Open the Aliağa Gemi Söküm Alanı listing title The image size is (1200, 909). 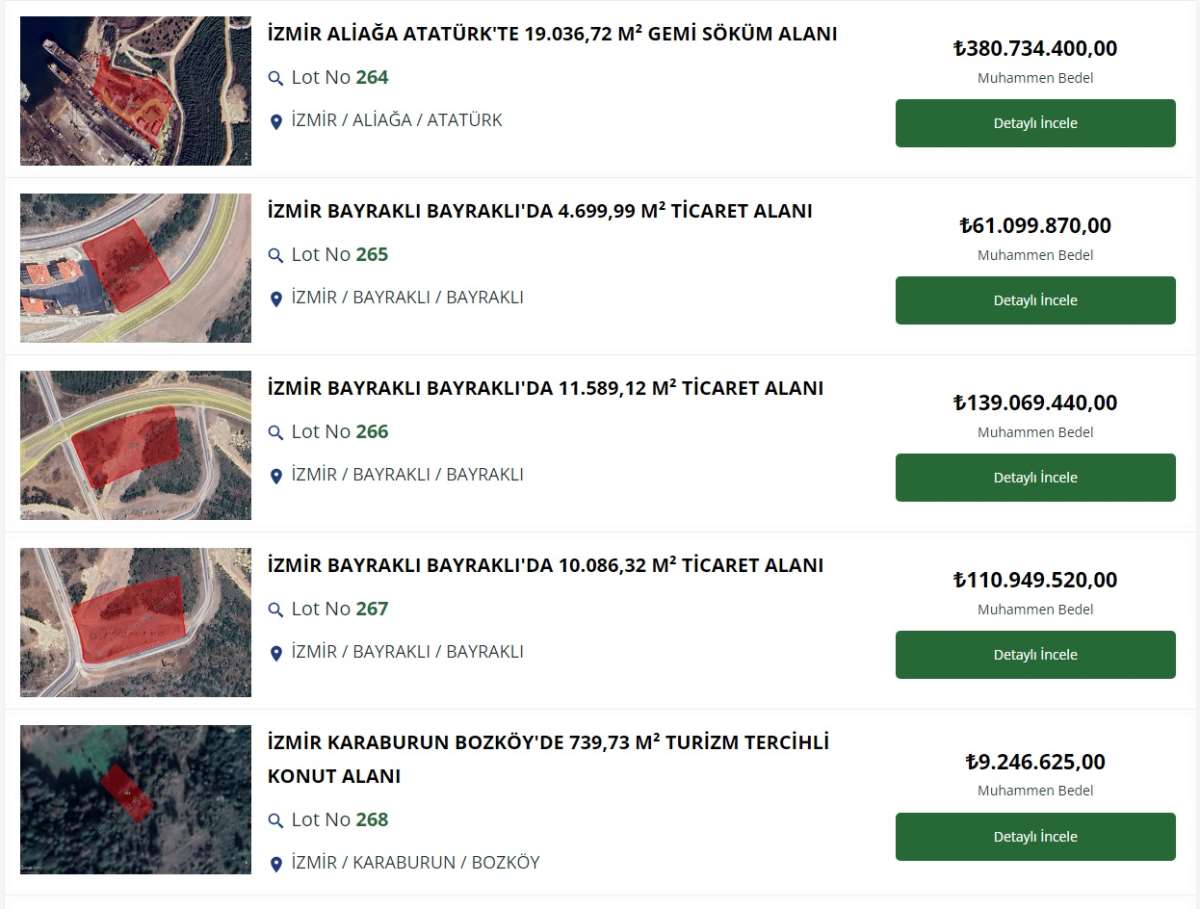(x=552, y=34)
